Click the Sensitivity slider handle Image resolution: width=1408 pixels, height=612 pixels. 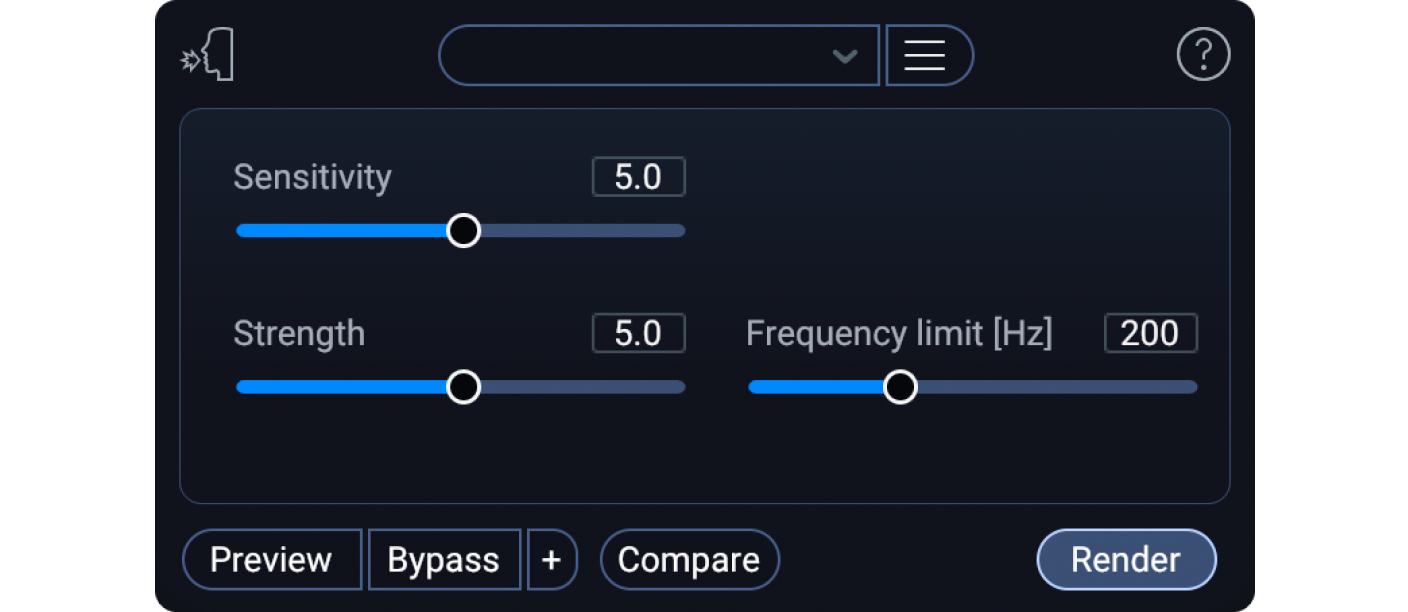tap(463, 231)
